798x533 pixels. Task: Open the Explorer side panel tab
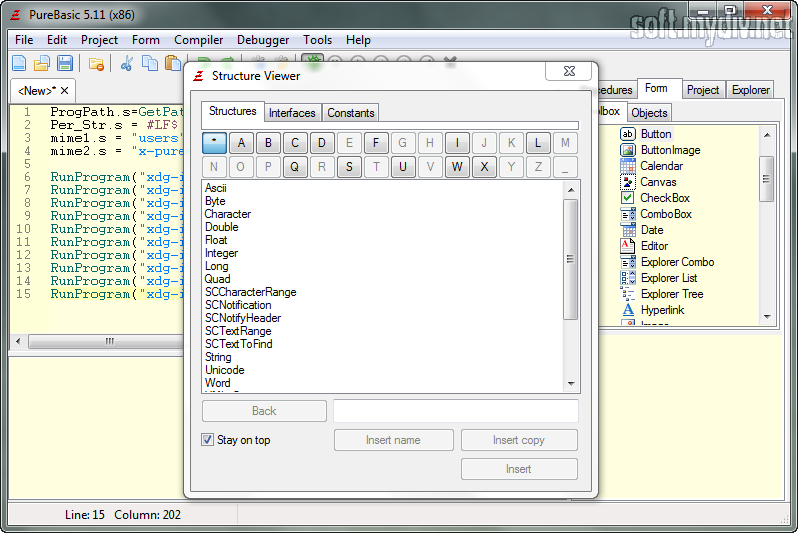[x=750, y=90]
